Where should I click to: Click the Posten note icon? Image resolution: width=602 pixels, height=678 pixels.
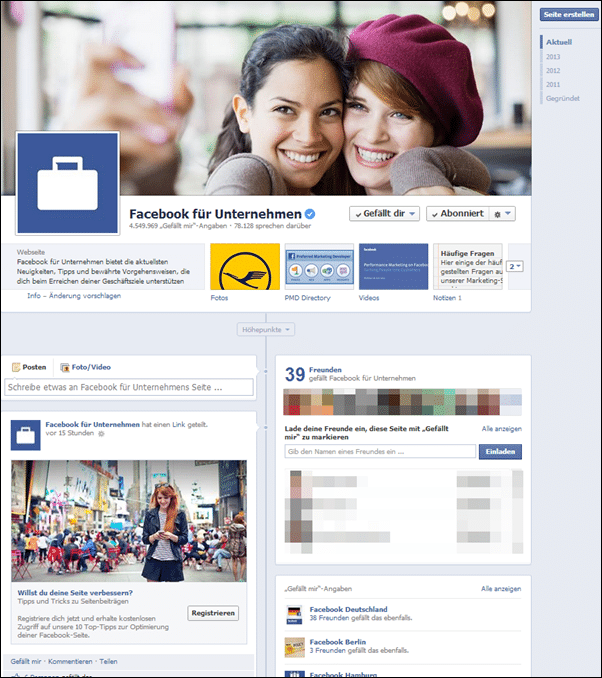pos(16,367)
